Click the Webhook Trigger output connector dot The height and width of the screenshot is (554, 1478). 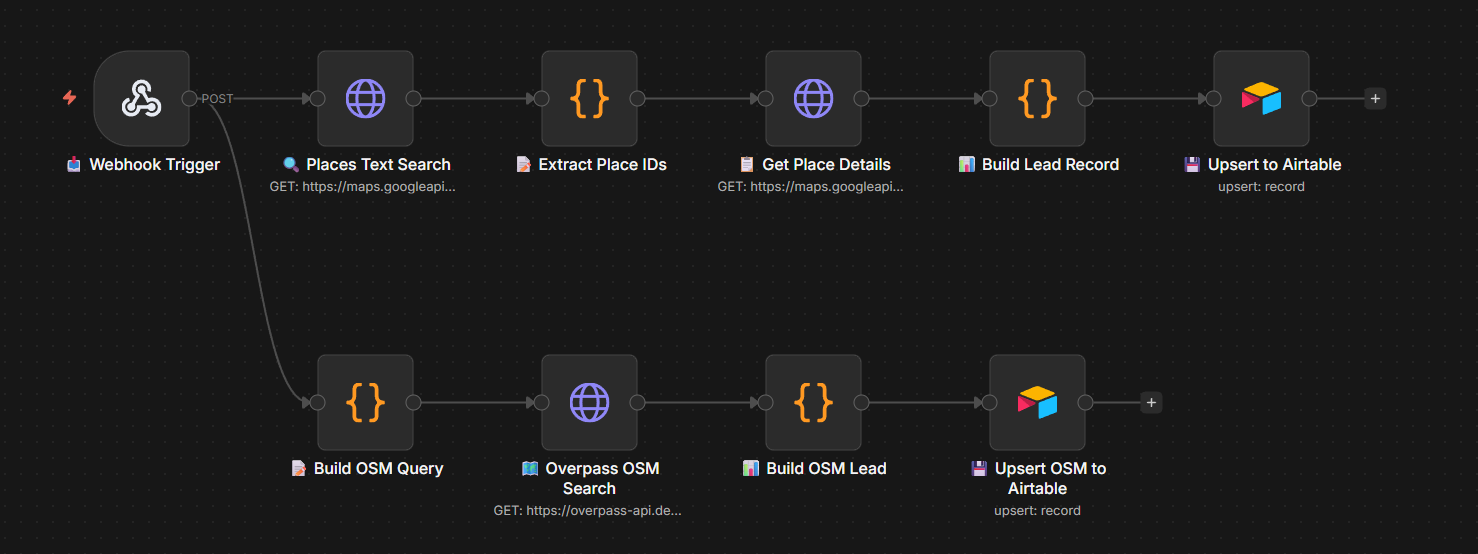[189, 98]
